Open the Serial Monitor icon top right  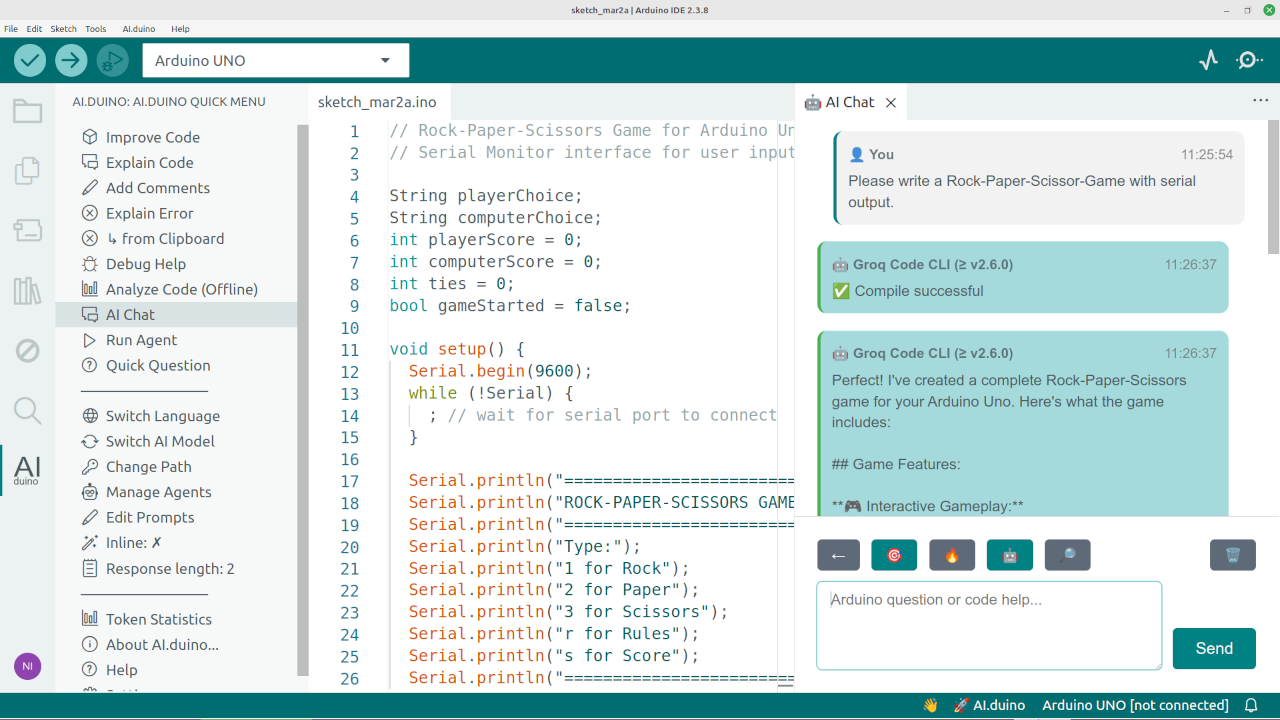tap(1248, 60)
